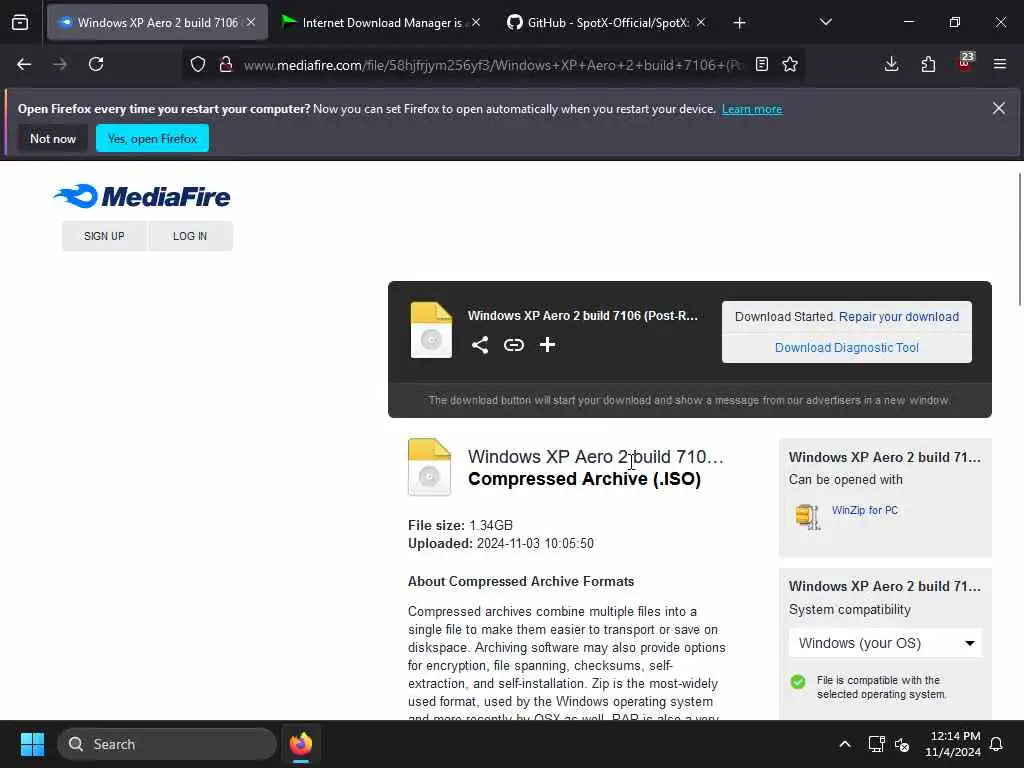Screen dimensions: 1024x768
Task: Open the muted volume tray icon
Action: (902, 744)
